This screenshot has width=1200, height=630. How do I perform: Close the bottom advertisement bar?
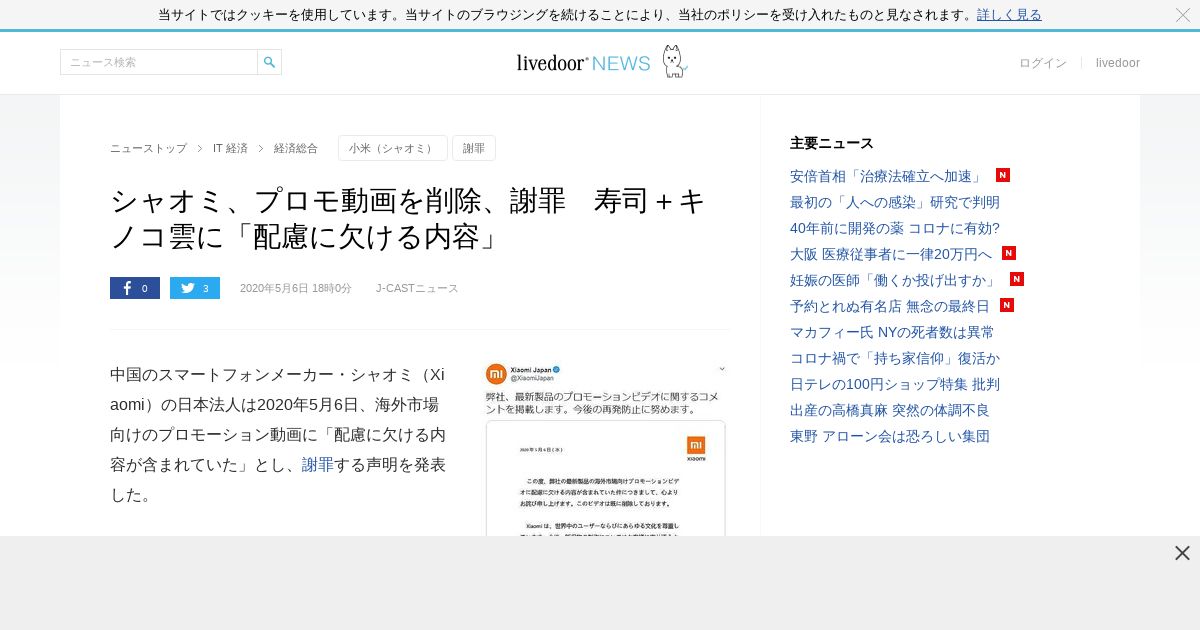pyautogui.click(x=1182, y=553)
